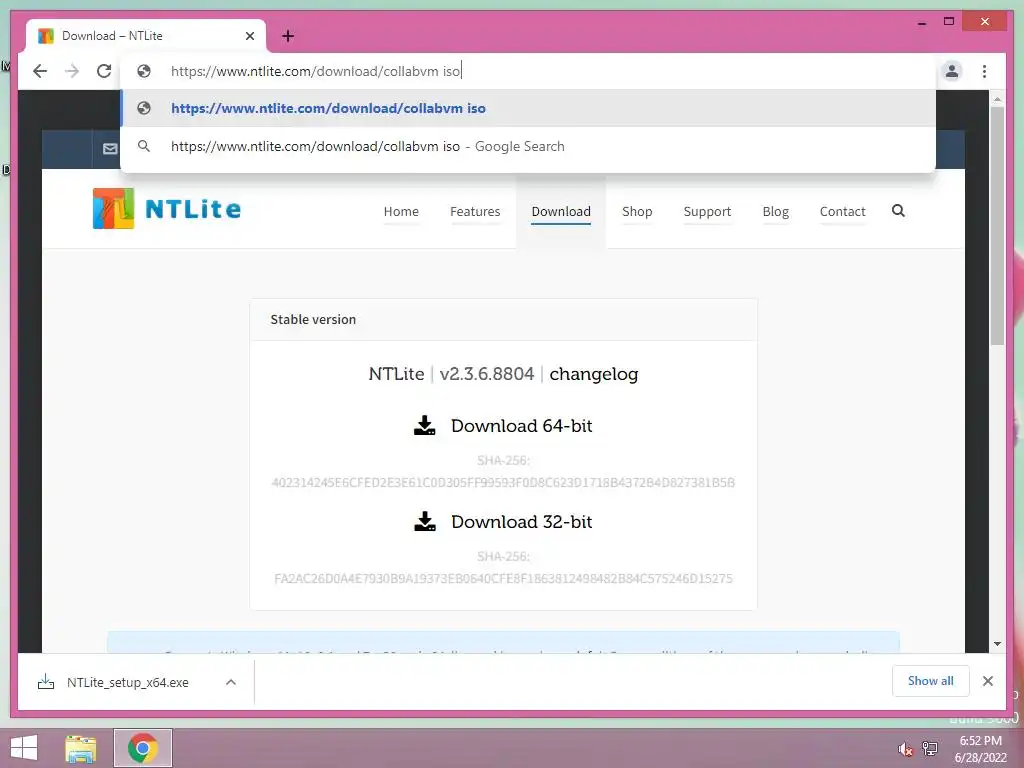Close the downloads bar
Image resolution: width=1024 pixels, height=768 pixels.
[x=987, y=681]
